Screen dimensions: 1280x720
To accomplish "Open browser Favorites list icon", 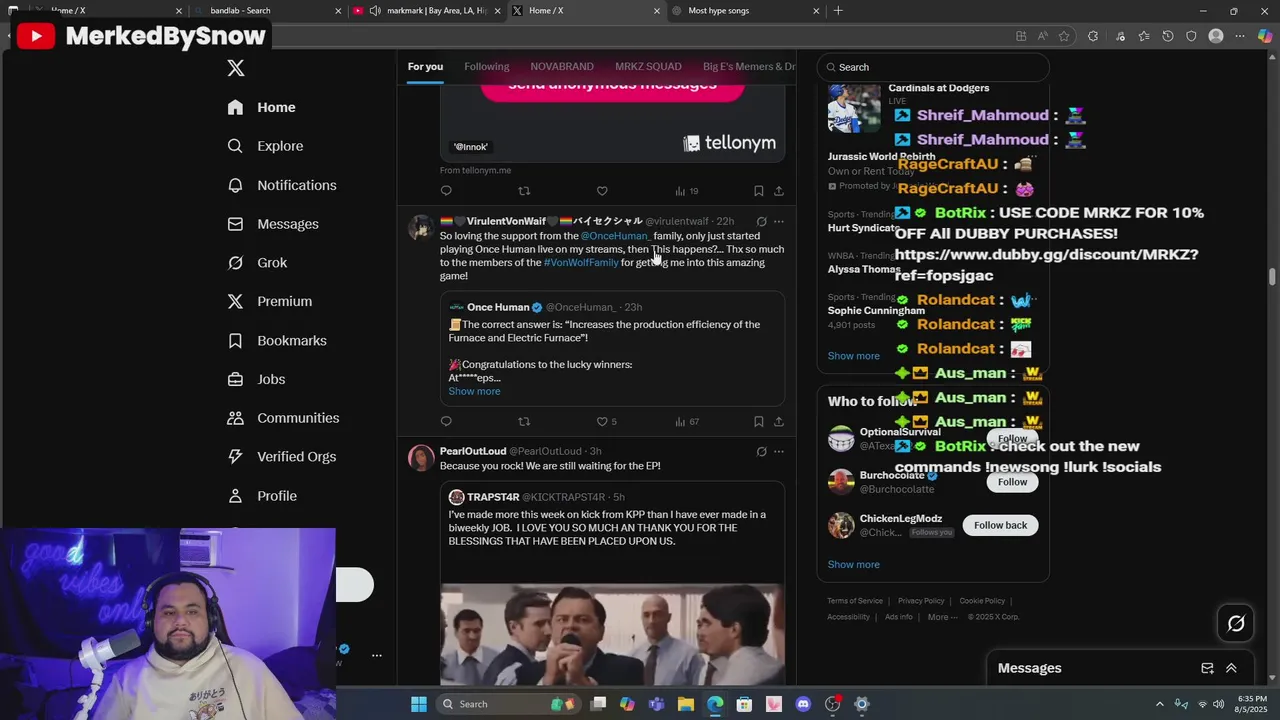I will pos(1143,36).
